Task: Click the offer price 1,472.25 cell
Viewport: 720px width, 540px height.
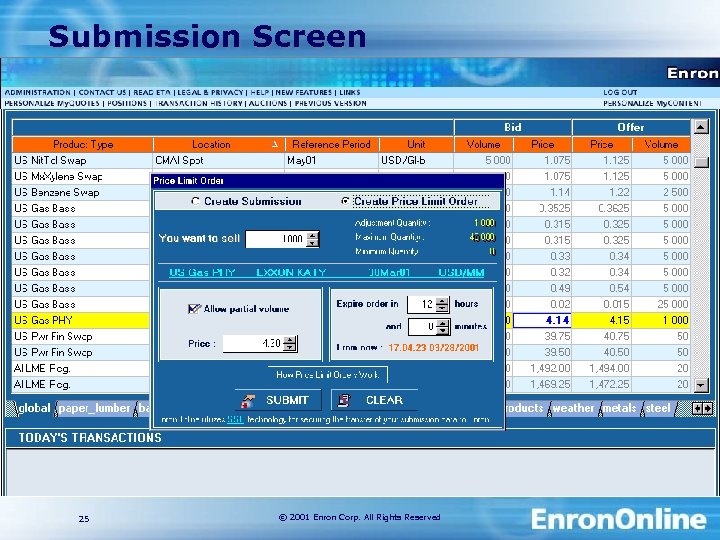Action: (602, 384)
